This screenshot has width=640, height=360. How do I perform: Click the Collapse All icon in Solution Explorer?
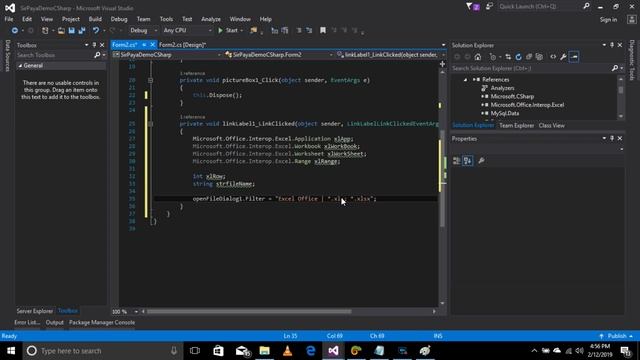(x=529, y=57)
